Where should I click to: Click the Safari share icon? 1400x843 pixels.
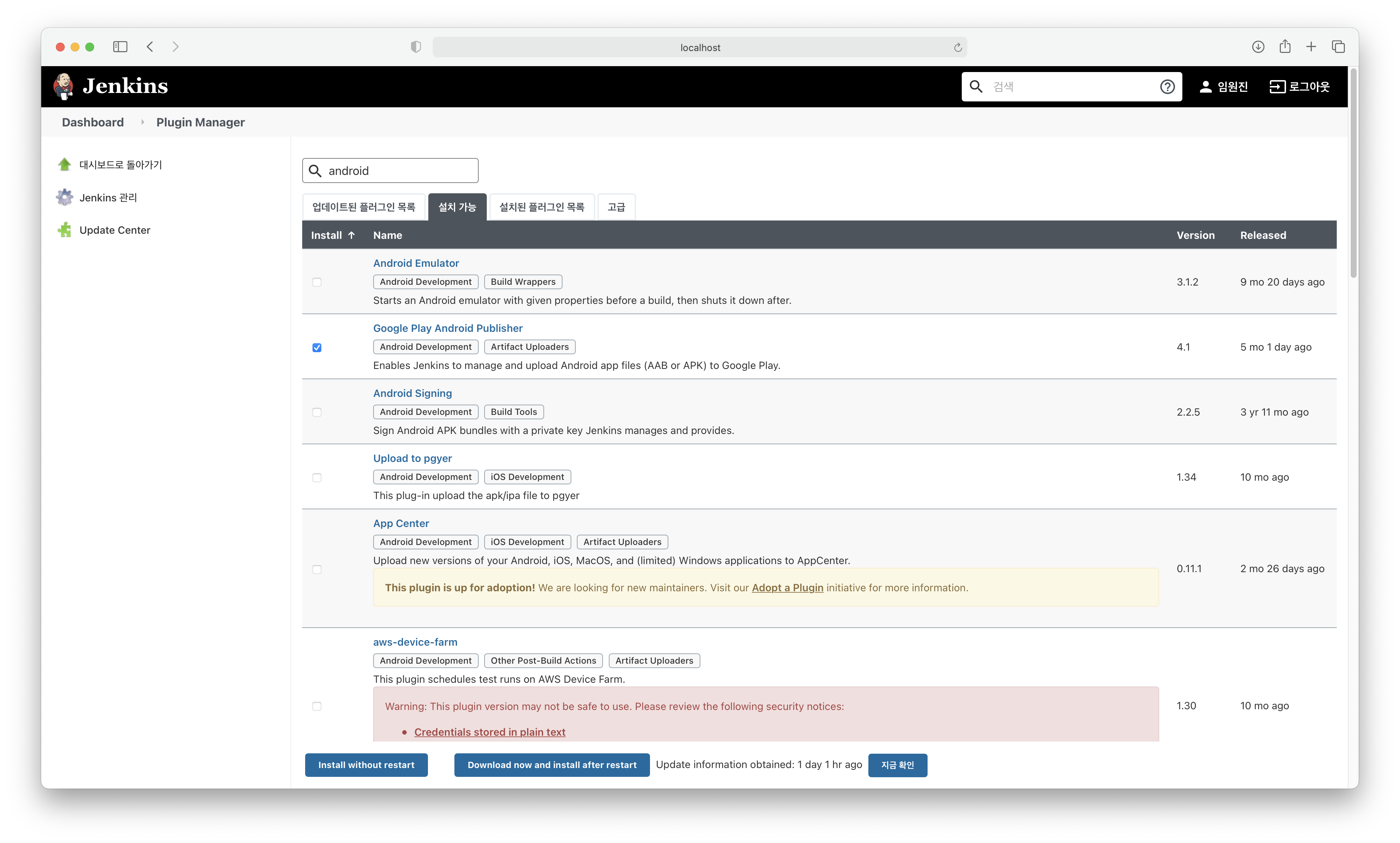click(1285, 47)
